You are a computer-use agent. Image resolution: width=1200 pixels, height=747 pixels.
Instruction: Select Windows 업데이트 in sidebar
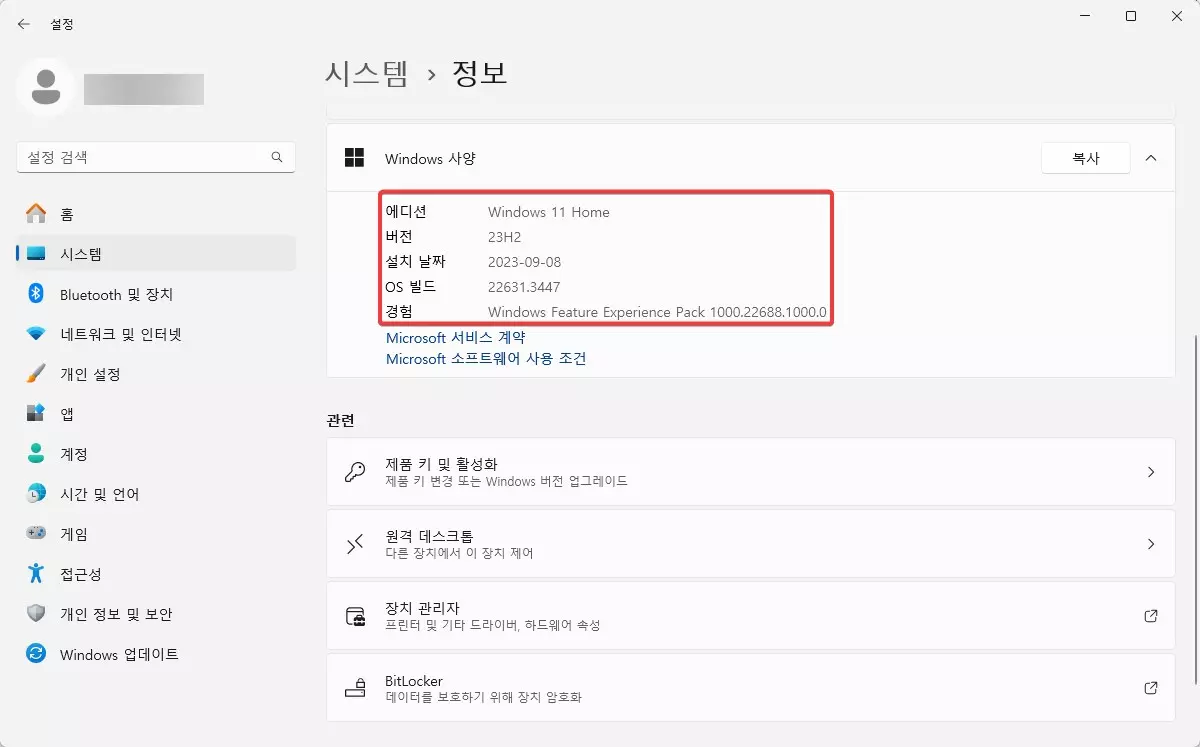pos(156,654)
